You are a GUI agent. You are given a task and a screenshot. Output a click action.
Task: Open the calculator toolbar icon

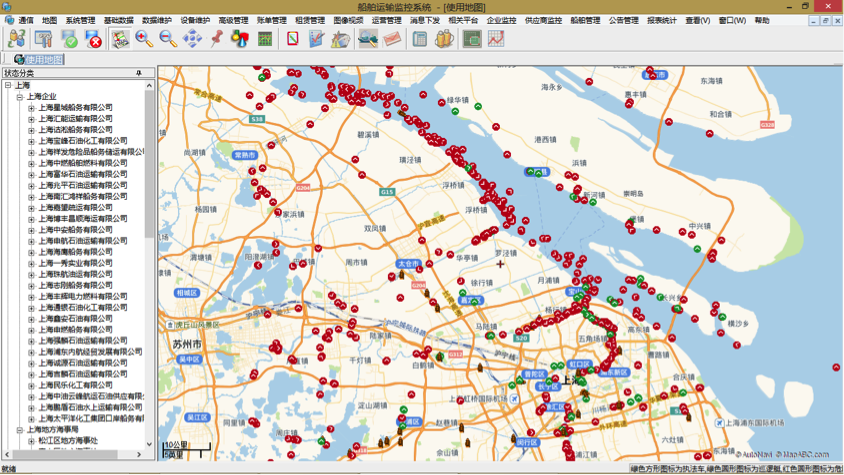click(419, 39)
